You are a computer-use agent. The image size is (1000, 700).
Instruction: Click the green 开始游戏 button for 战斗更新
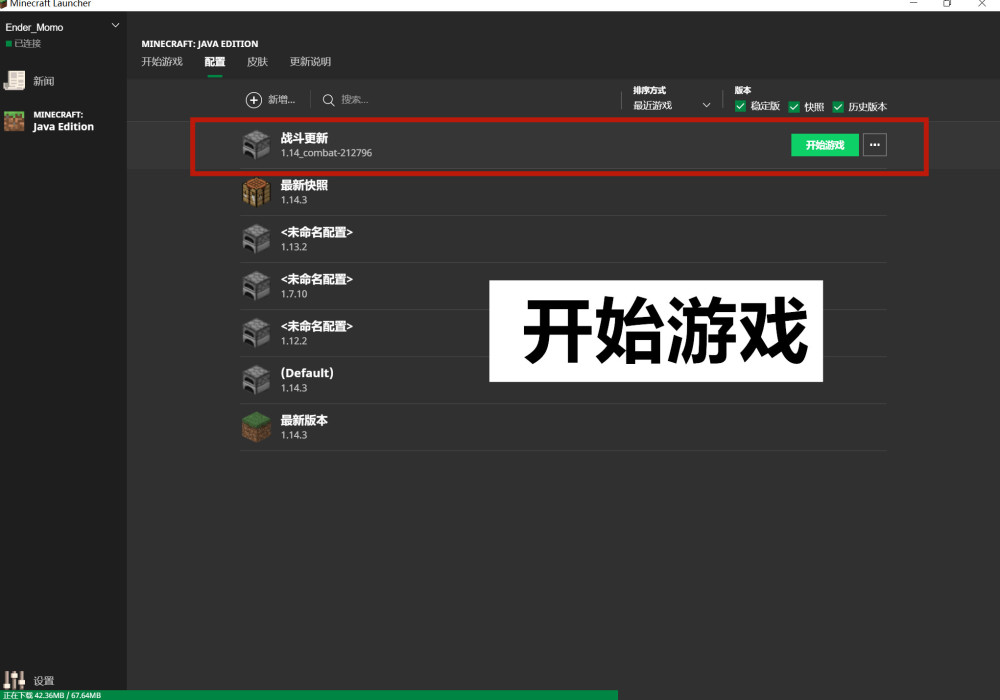pos(825,145)
